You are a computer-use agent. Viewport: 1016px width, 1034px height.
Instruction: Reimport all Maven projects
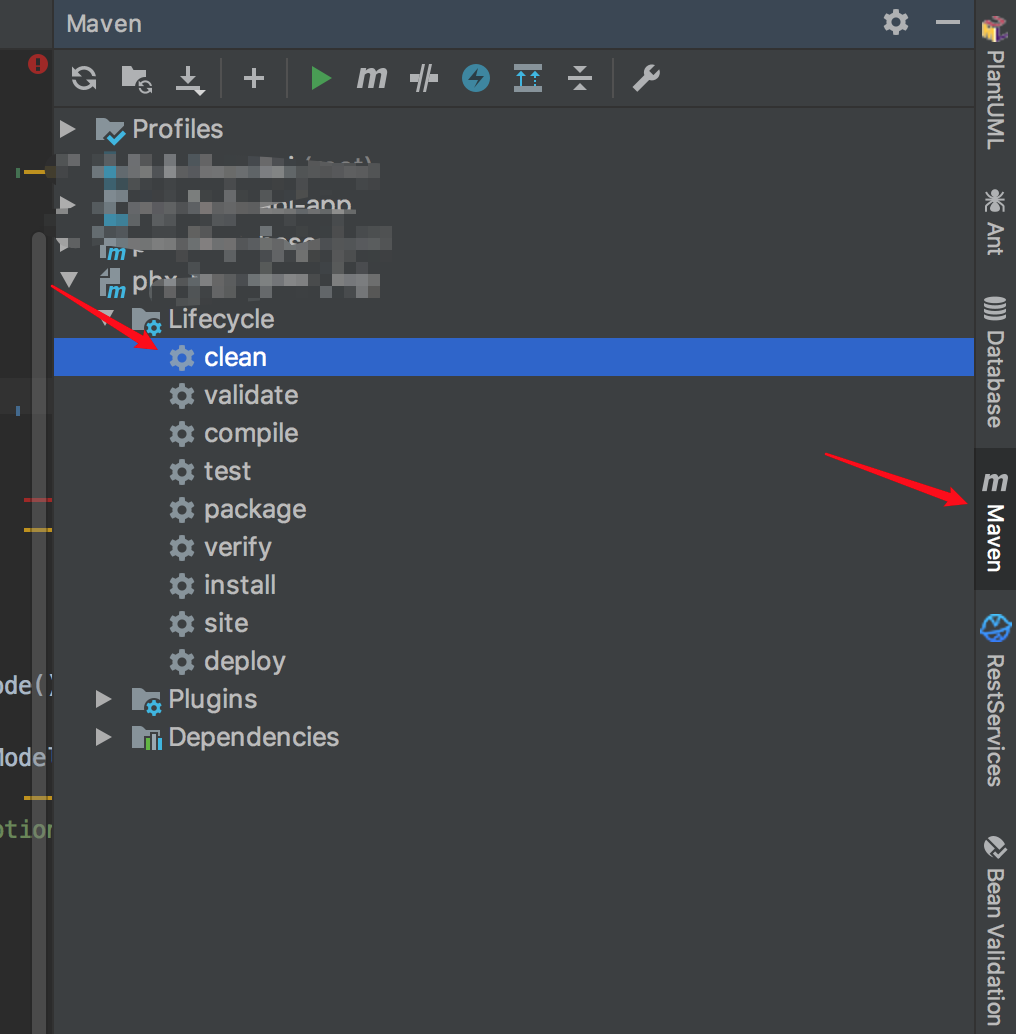click(83, 78)
